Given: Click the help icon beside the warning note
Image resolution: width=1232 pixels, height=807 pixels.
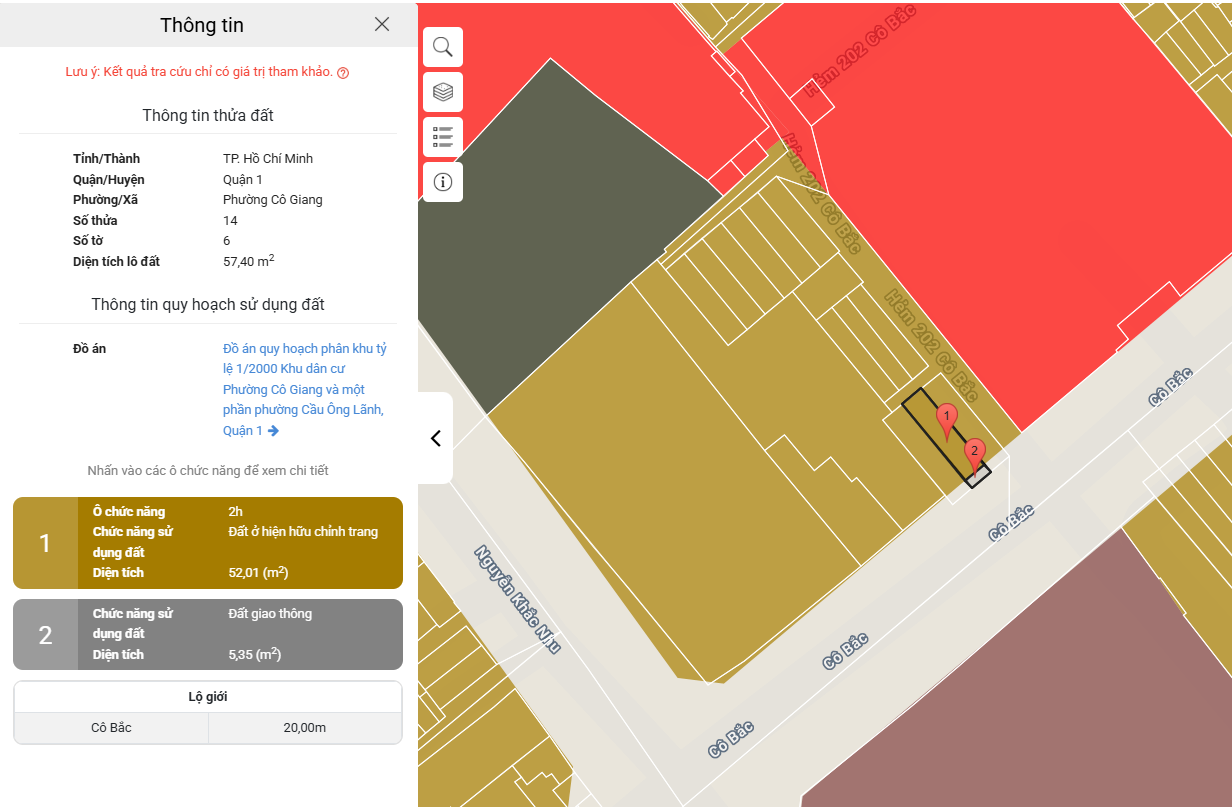Looking at the screenshot, I should click(x=343, y=73).
